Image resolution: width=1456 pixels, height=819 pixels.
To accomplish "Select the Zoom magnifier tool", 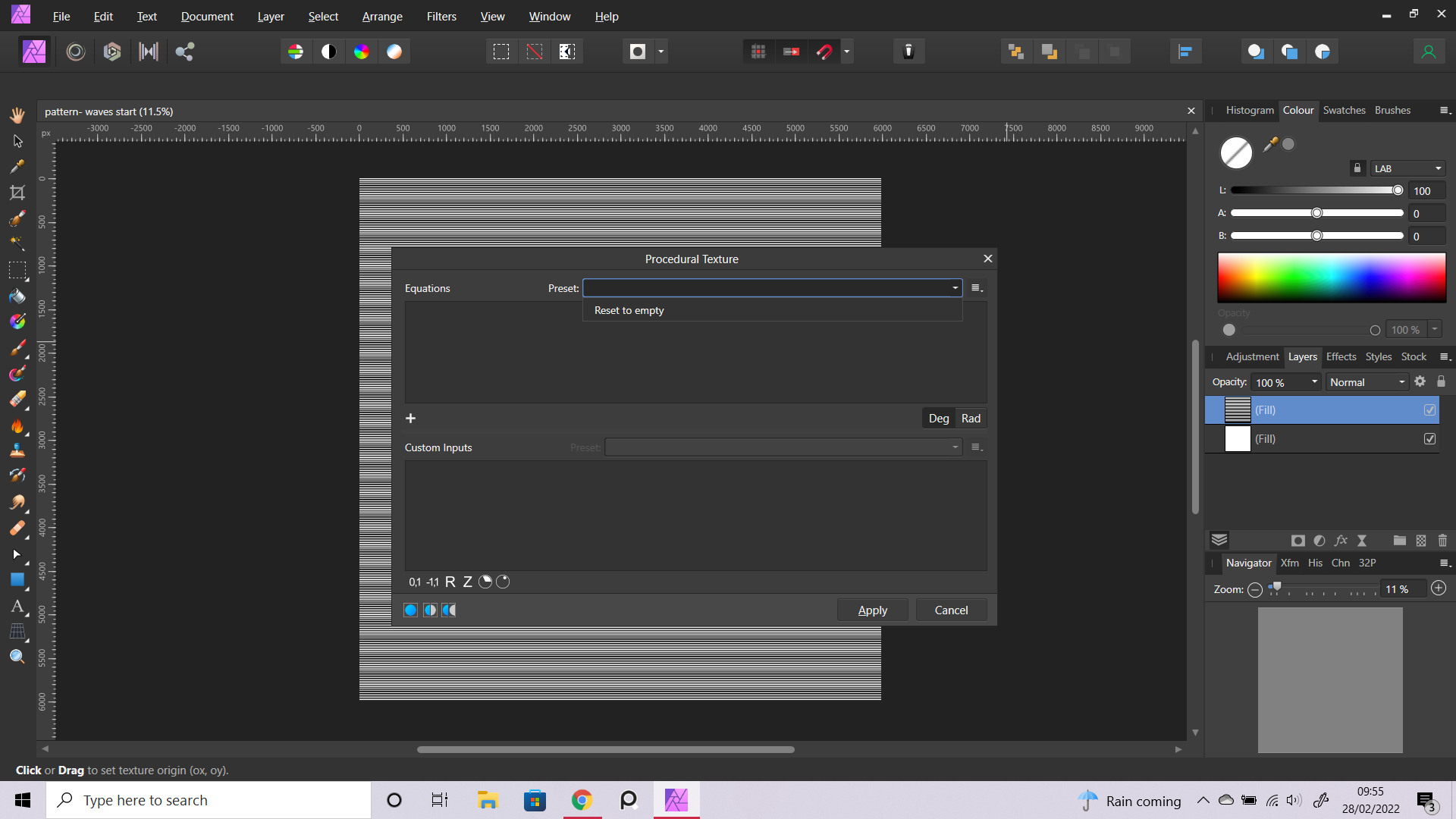I will pyautogui.click(x=17, y=657).
